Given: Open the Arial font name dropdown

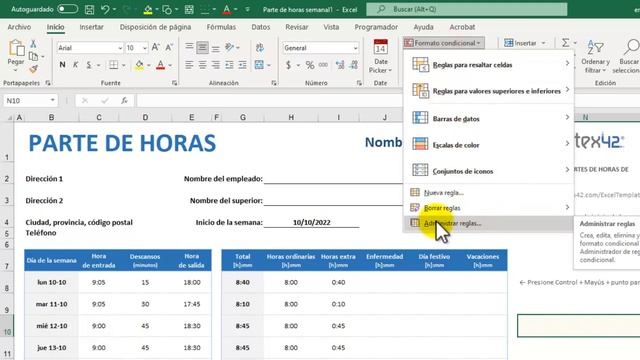Looking at the screenshot, I should coord(120,48).
